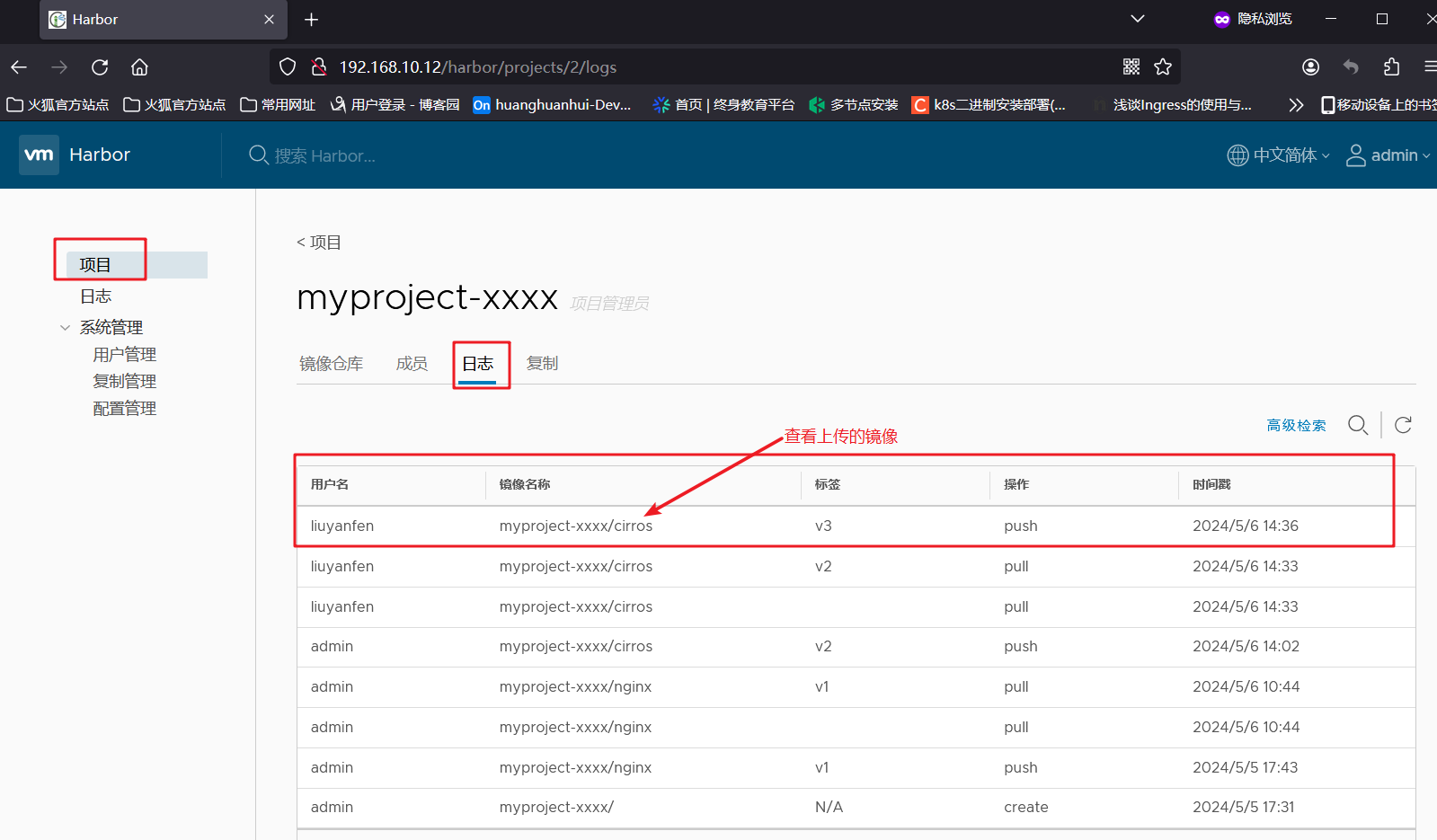This screenshot has width=1437, height=840.
Task: Click the QR code icon in address bar
Action: 1131,66
